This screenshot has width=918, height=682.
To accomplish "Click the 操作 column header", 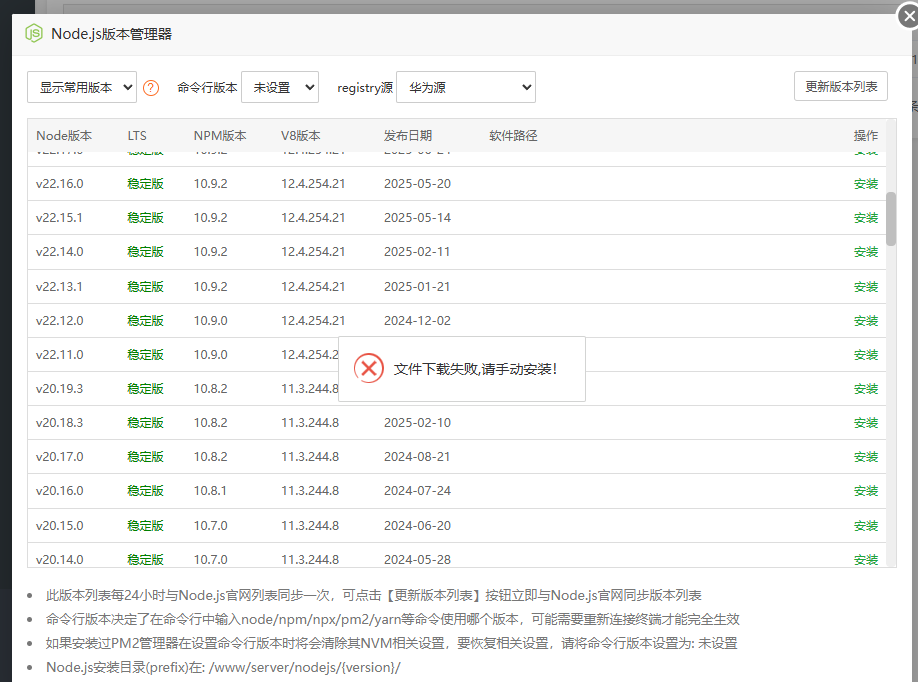I will point(866,136).
